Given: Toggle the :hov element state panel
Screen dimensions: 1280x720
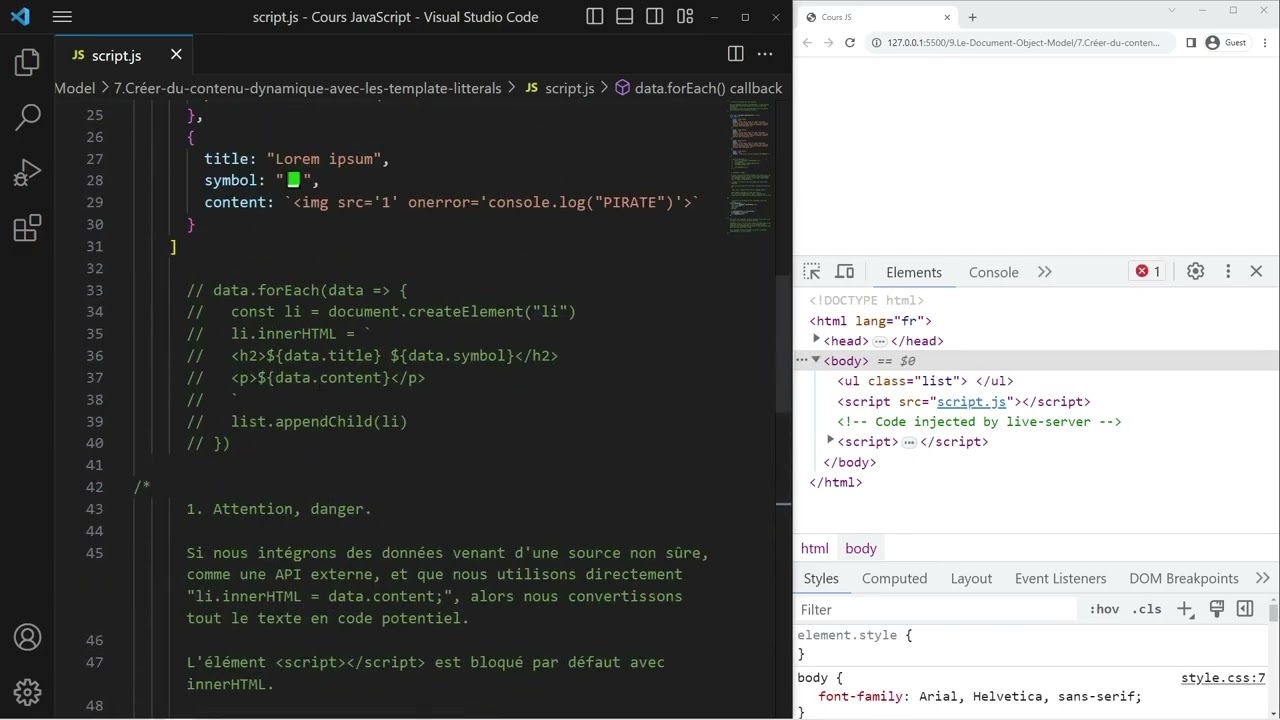Looking at the screenshot, I should click(x=1105, y=609).
